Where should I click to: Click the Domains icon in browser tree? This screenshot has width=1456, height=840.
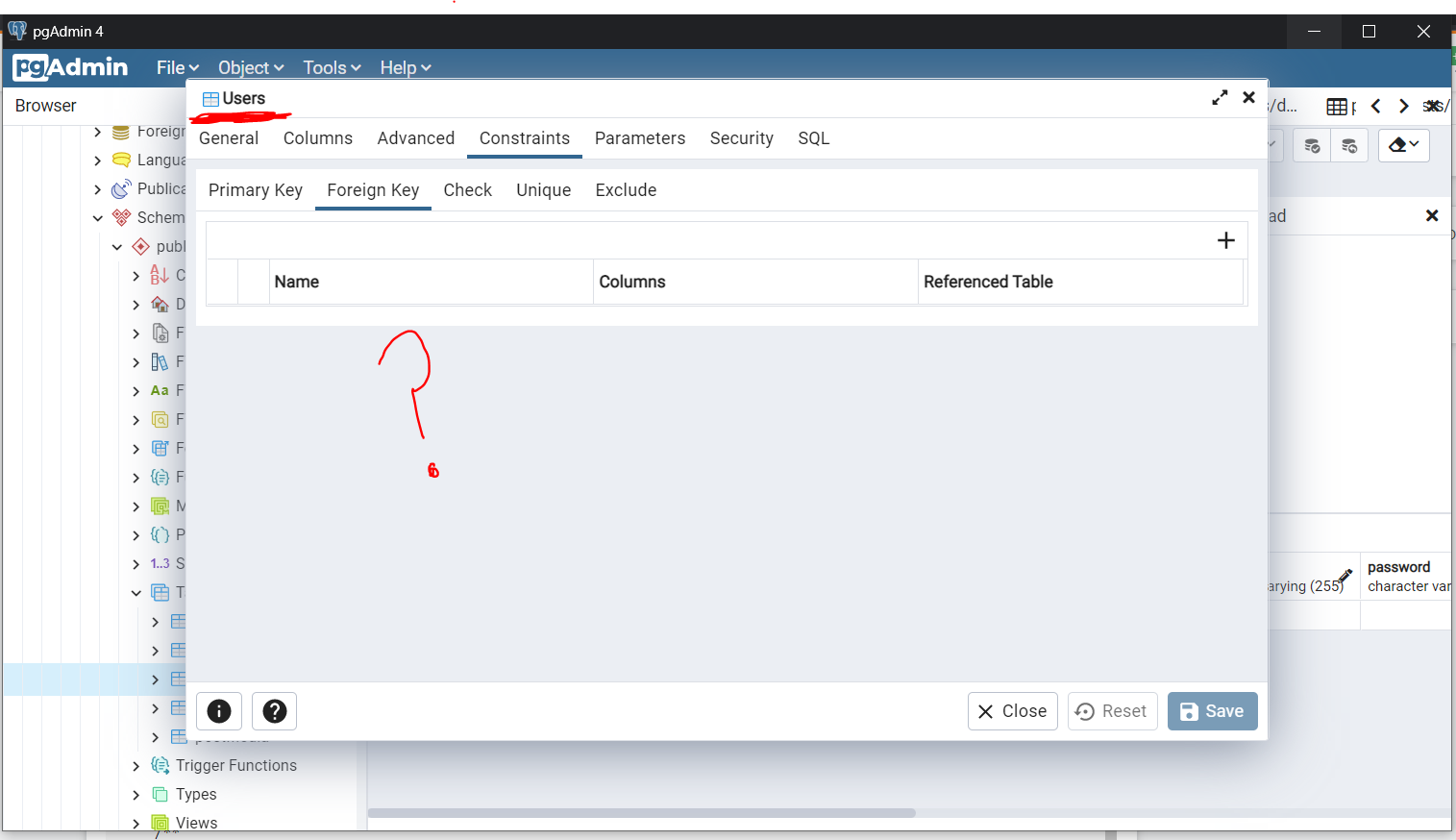pos(160,304)
